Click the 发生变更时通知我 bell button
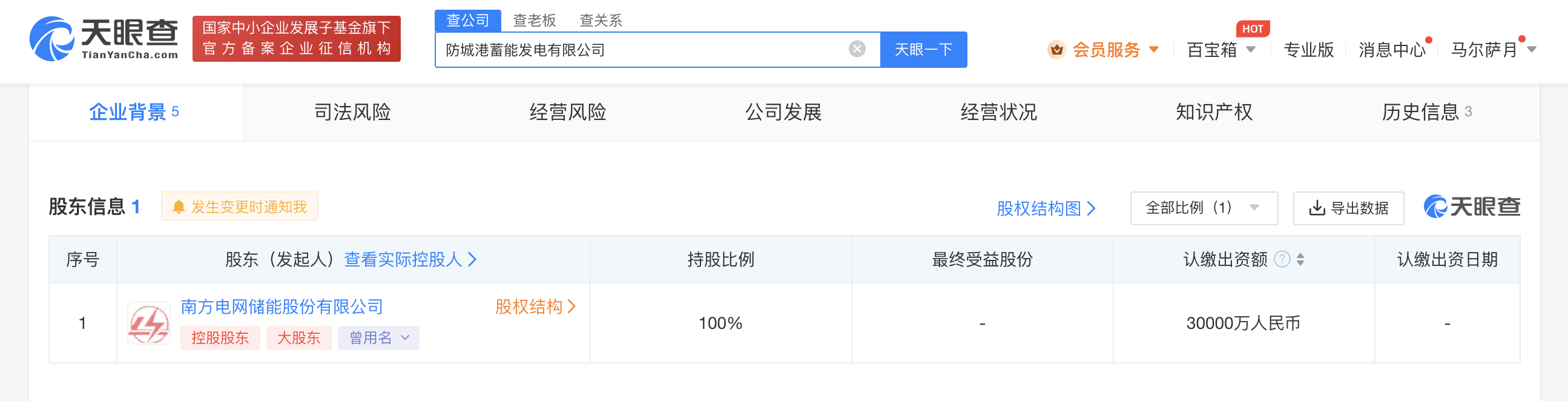This screenshot has width=1568, height=401. 240,207
